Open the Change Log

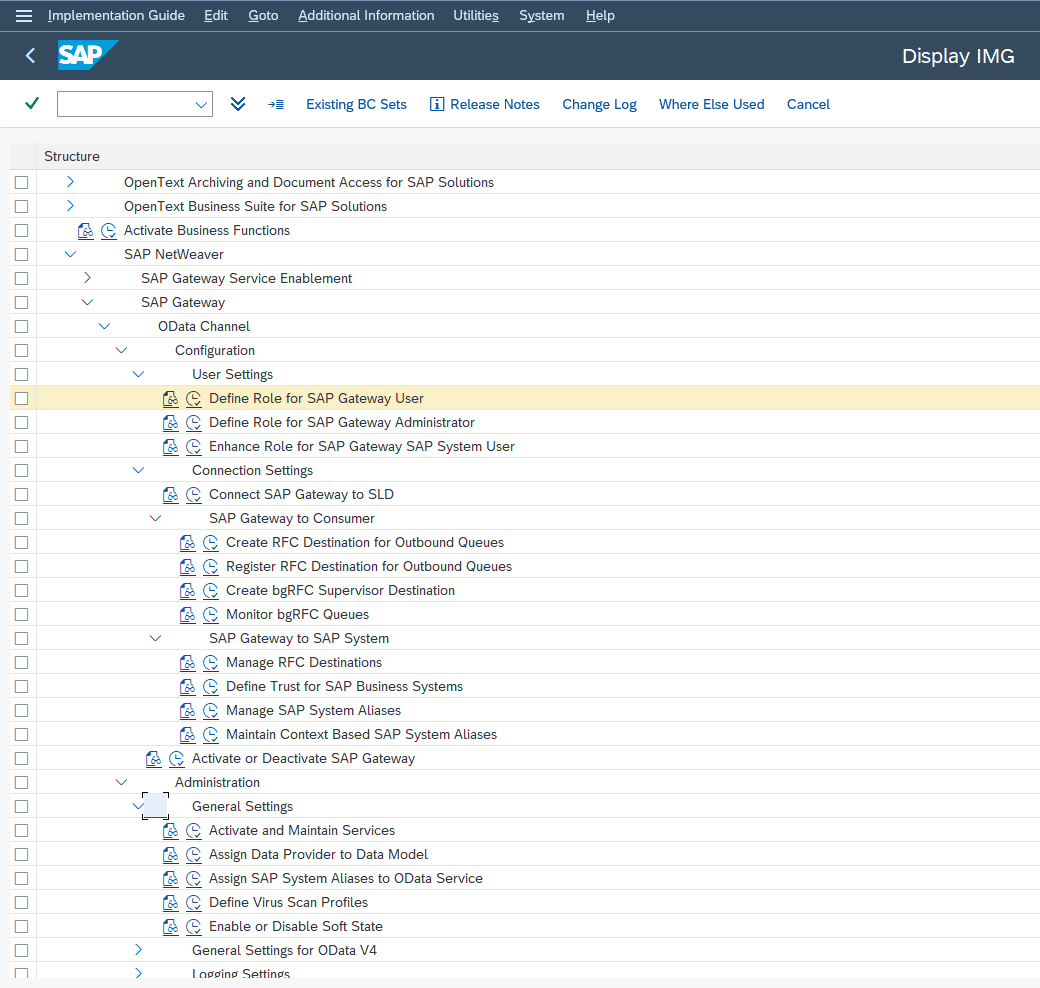coord(600,104)
